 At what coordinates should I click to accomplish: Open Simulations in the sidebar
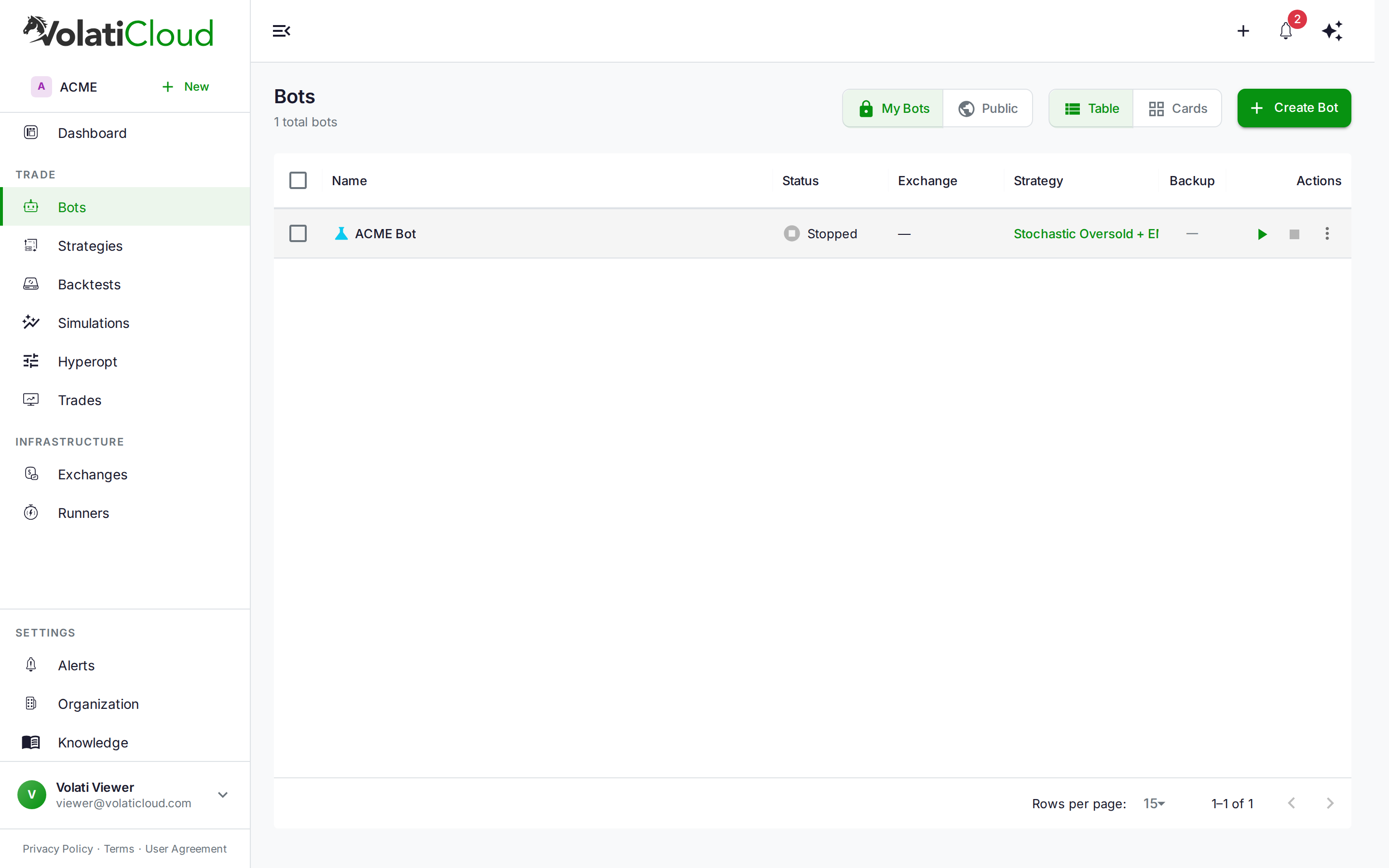pos(125,323)
